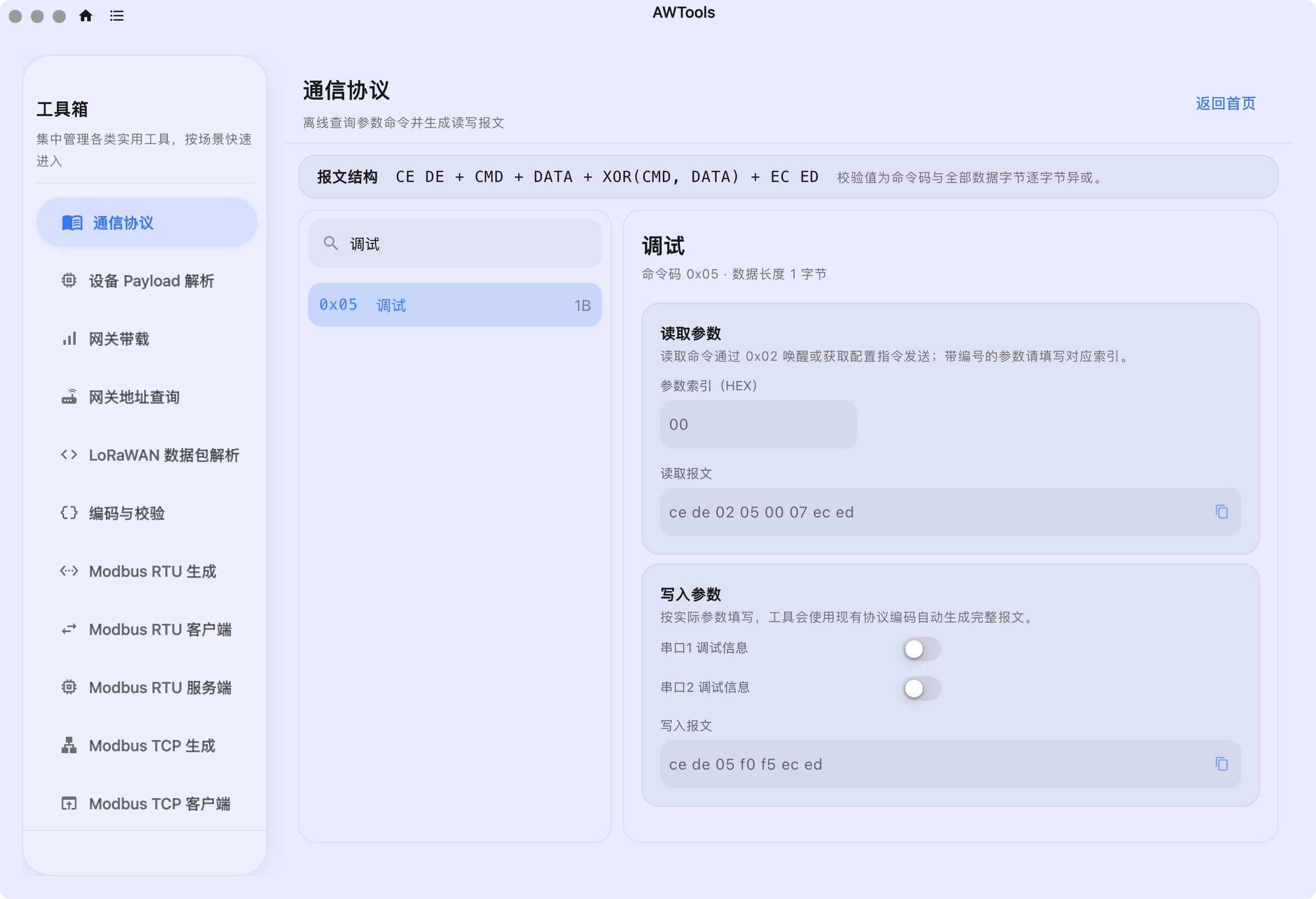
Task: Click the search magnifier icon
Action: click(x=331, y=243)
